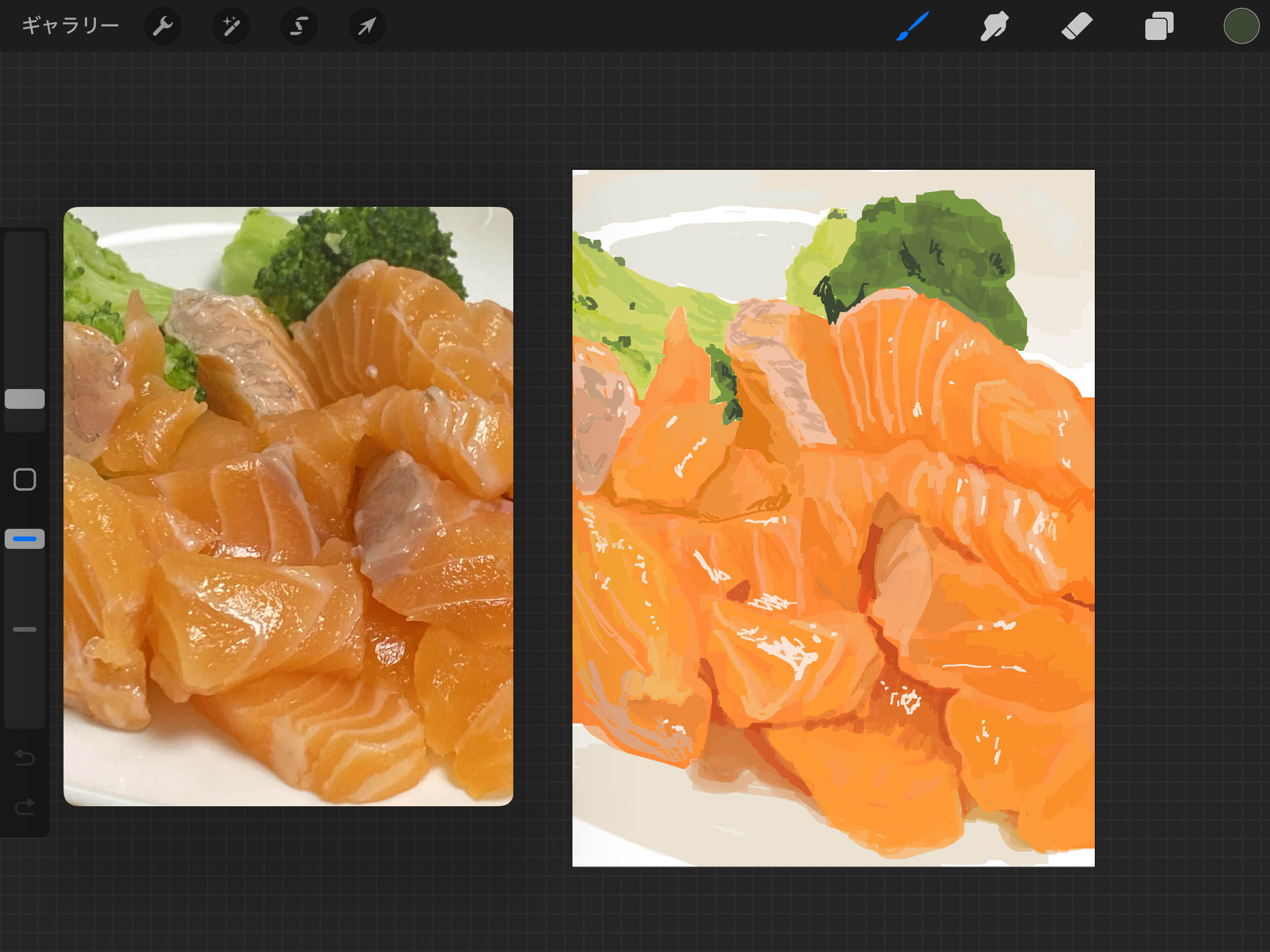This screenshot has width=1270, height=952.
Task: Tap the painted salmon canvas
Action: pos(833,518)
